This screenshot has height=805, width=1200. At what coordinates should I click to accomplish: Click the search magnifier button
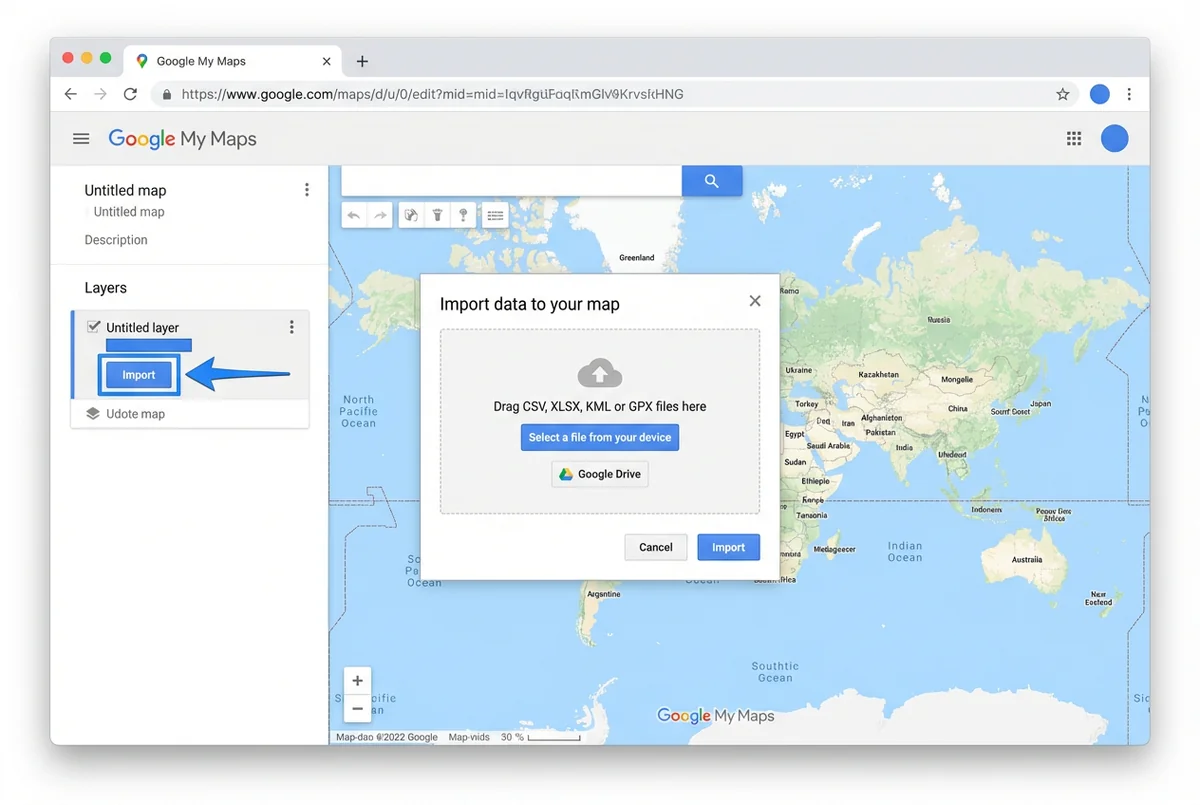(x=711, y=180)
